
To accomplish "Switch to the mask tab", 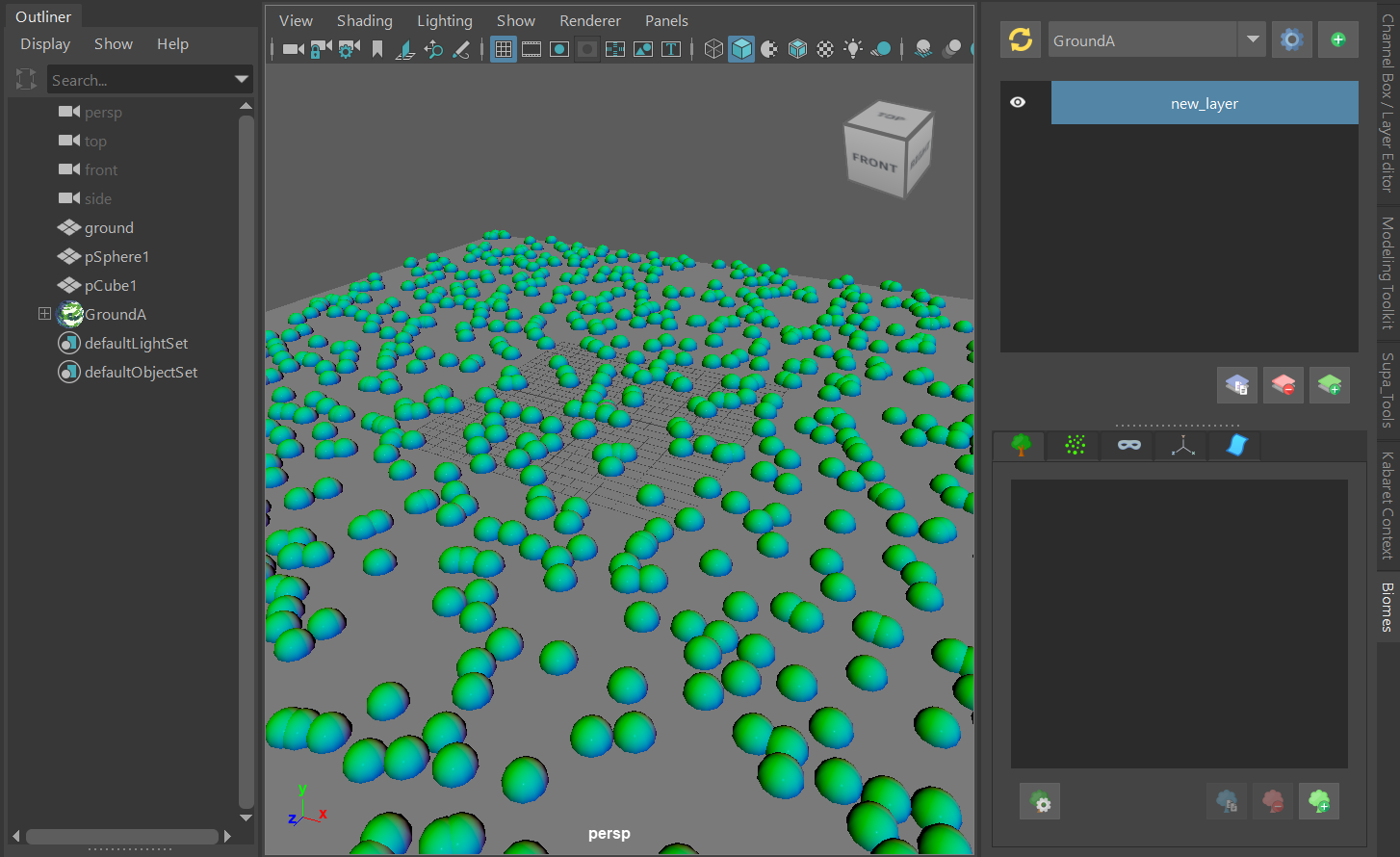I will click(x=1129, y=445).
